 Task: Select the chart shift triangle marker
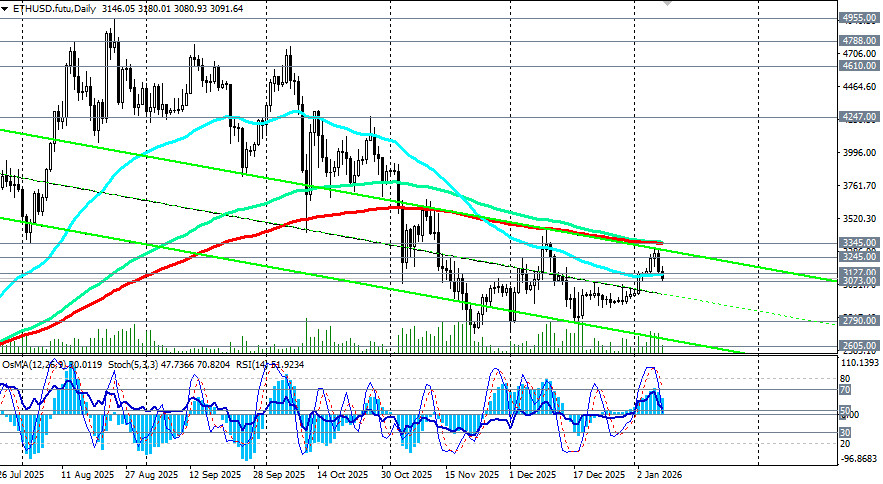[x=667, y=3]
